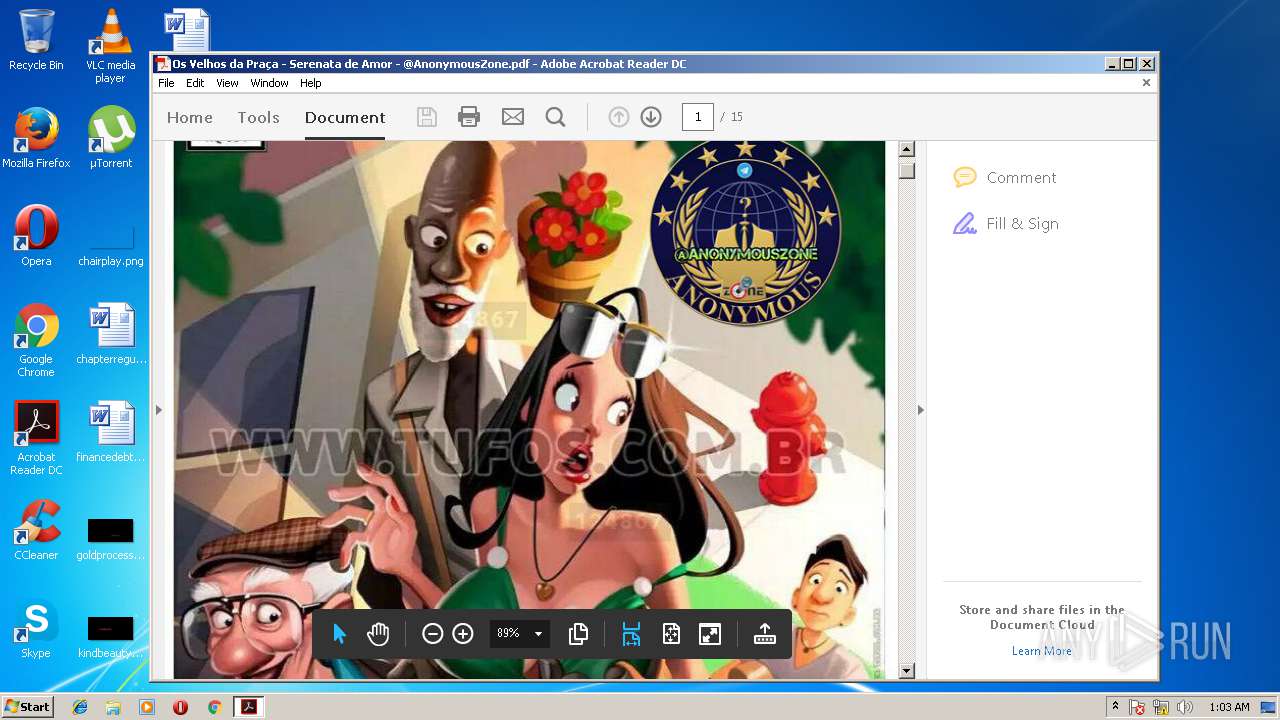Launch Mozilla Firefox desktop shortcut
The height and width of the screenshot is (720, 1280).
coord(36,137)
